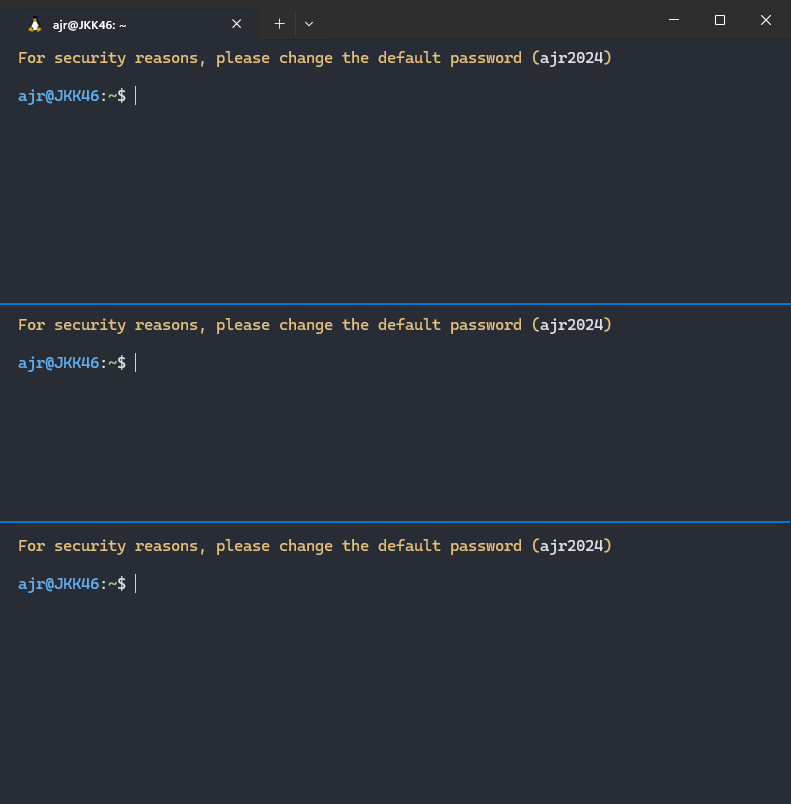Close the ajr@JKK46 terminal tab

(237, 23)
